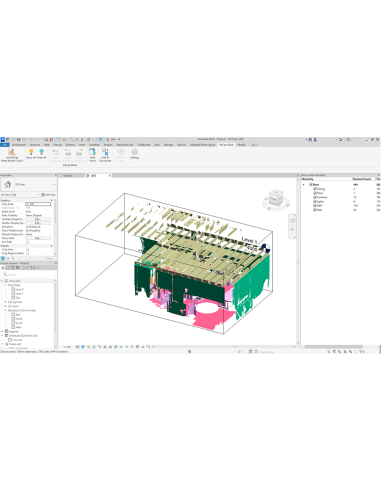381x492 pixels.
Task: Click the Project Browser search field
Action: [x=29, y=274]
